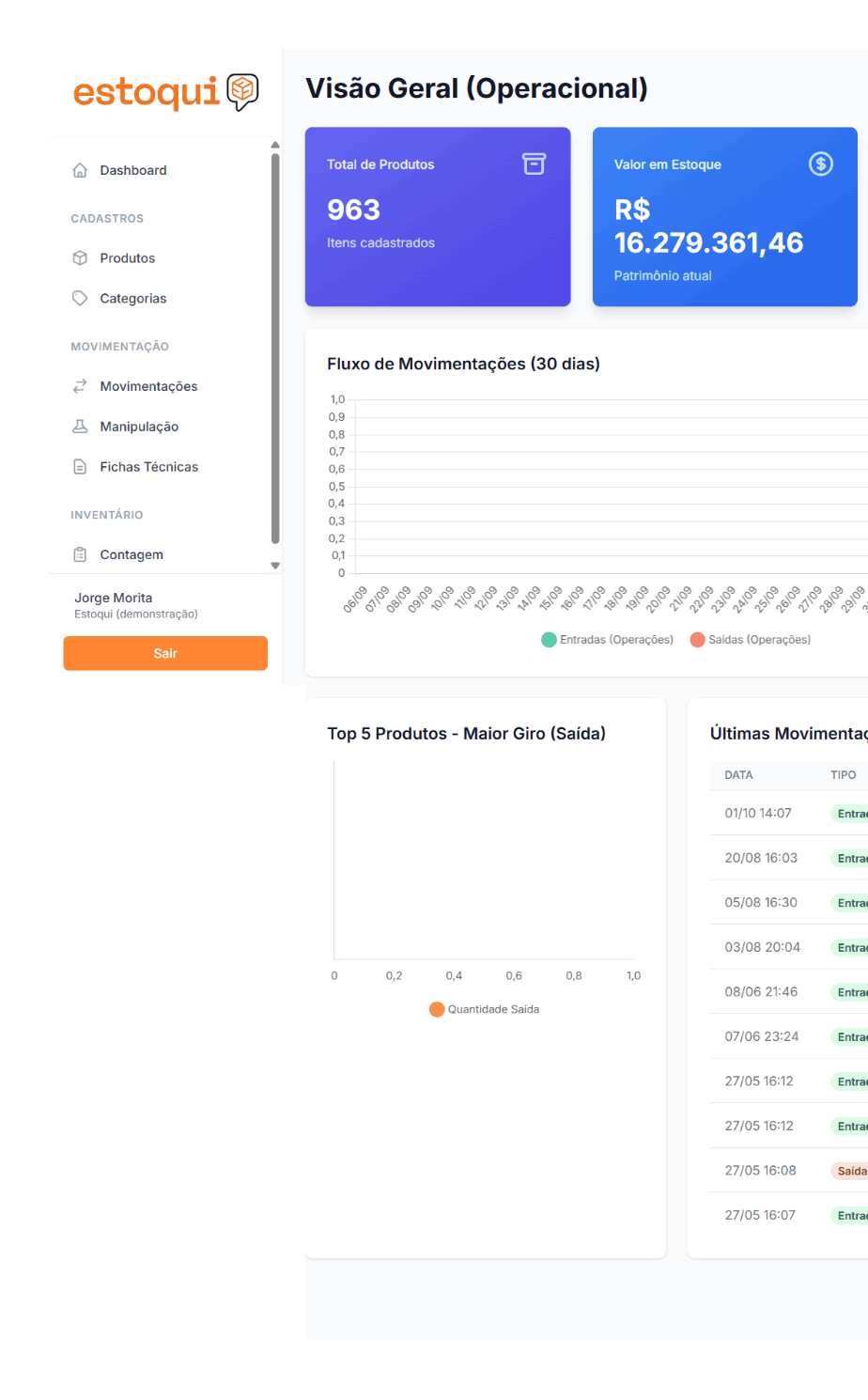
Task: Click the estoqui box logo icon
Action: click(243, 92)
